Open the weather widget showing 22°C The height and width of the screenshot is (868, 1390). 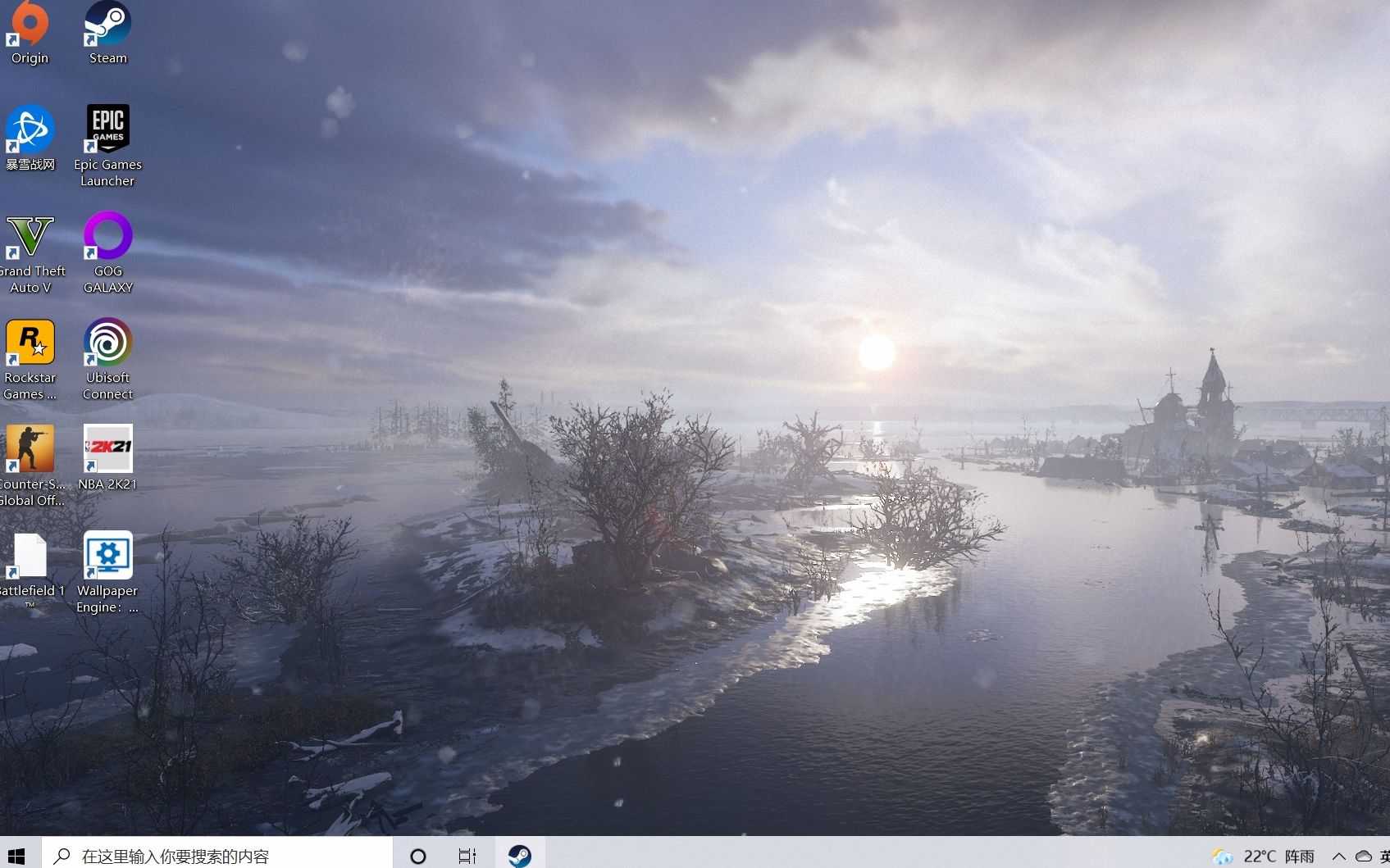click(x=1264, y=856)
